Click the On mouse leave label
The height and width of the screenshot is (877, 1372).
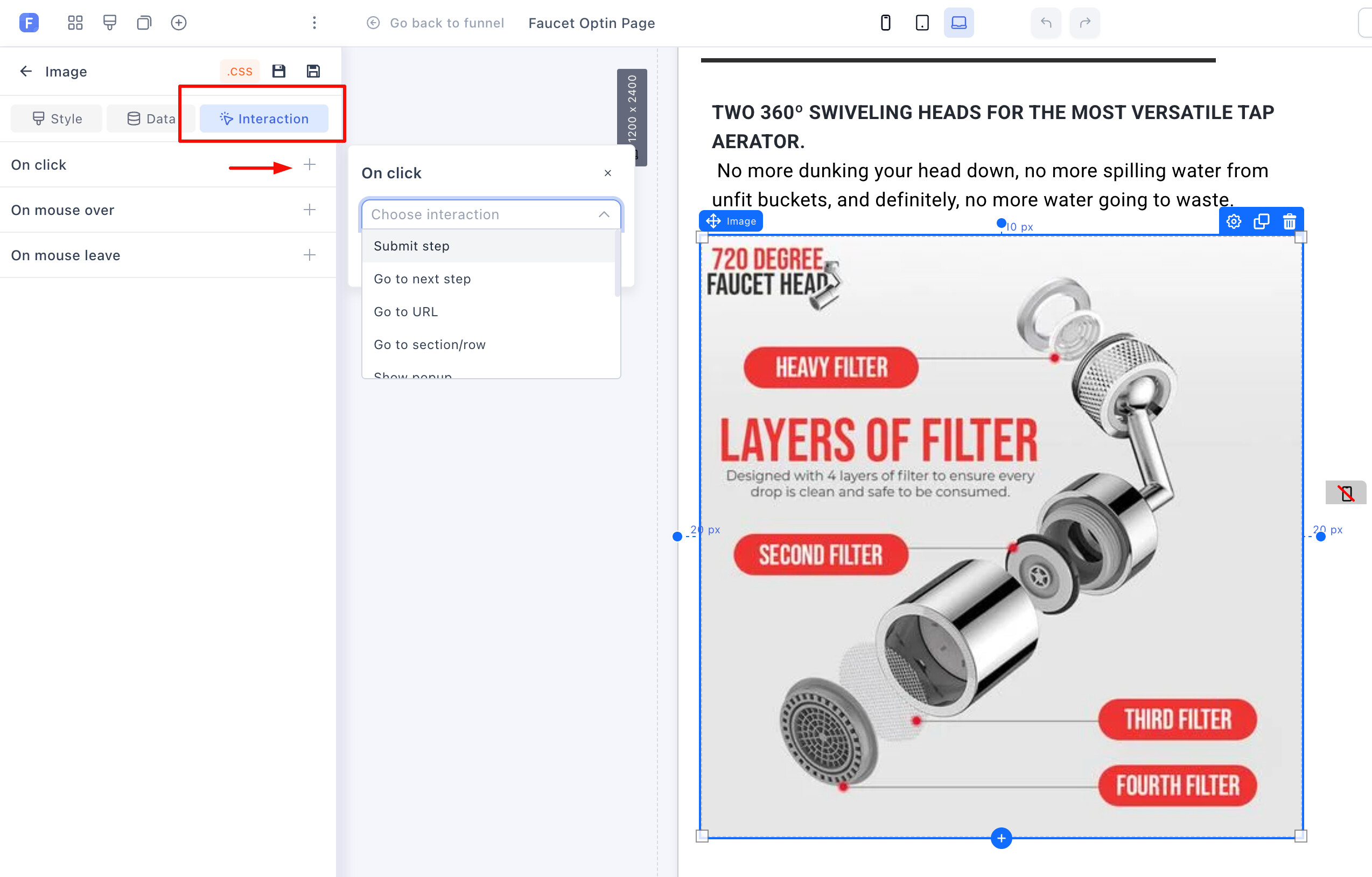click(x=66, y=255)
